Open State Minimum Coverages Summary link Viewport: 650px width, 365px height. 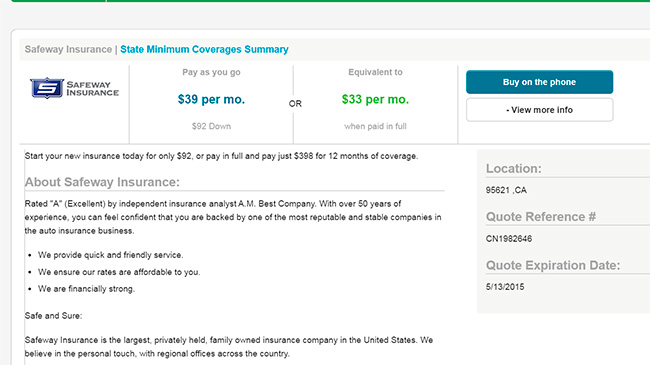(204, 49)
